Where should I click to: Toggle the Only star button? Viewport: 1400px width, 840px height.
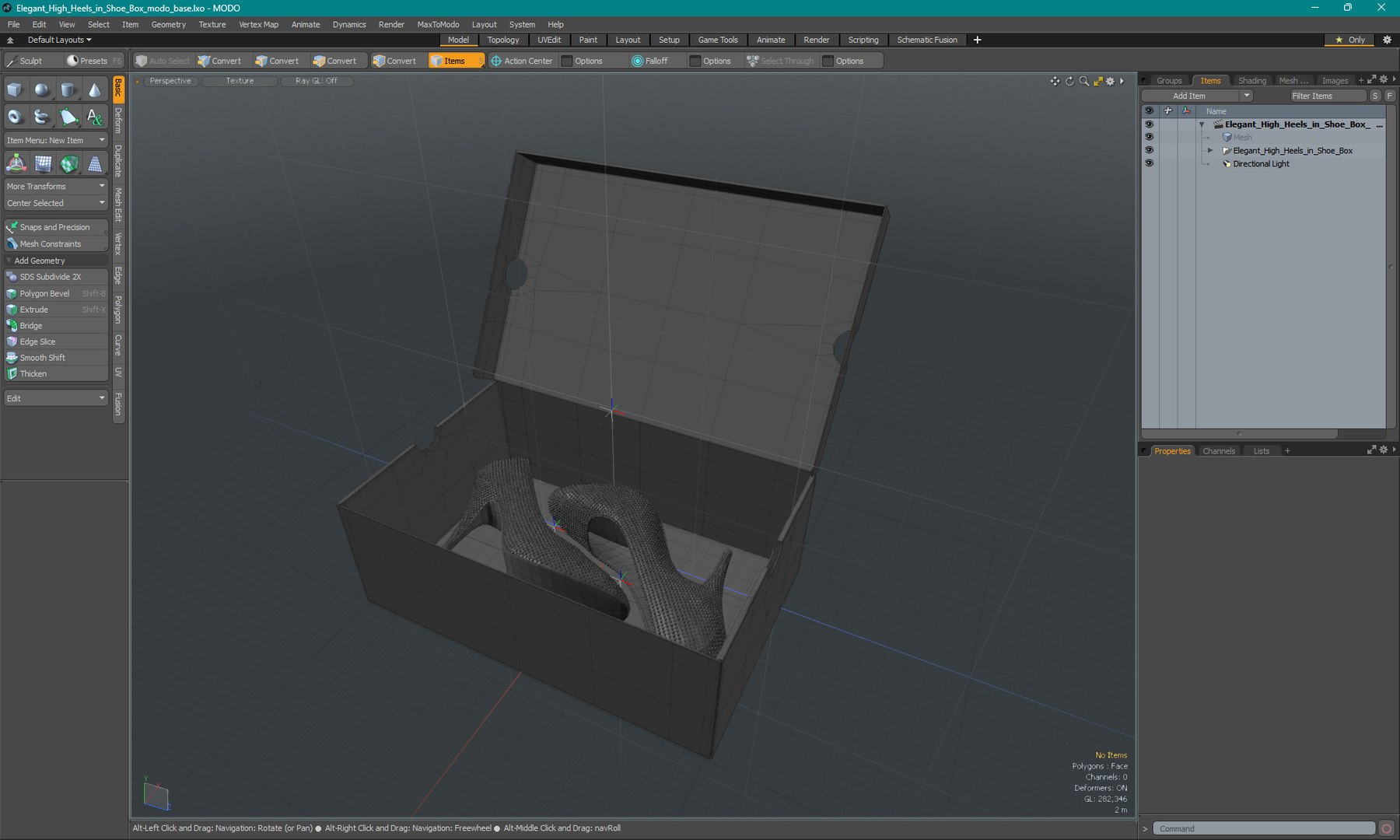click(x=1350, y=40)
